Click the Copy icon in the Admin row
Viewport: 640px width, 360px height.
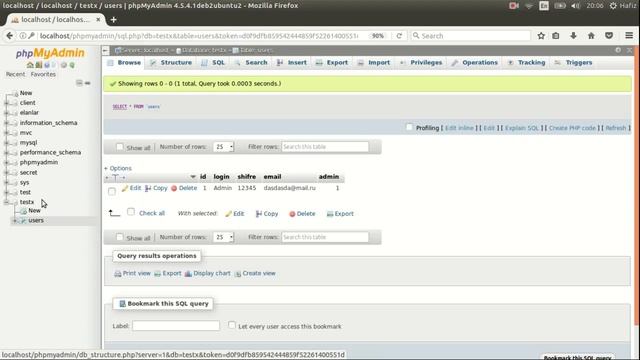(148, 188)
